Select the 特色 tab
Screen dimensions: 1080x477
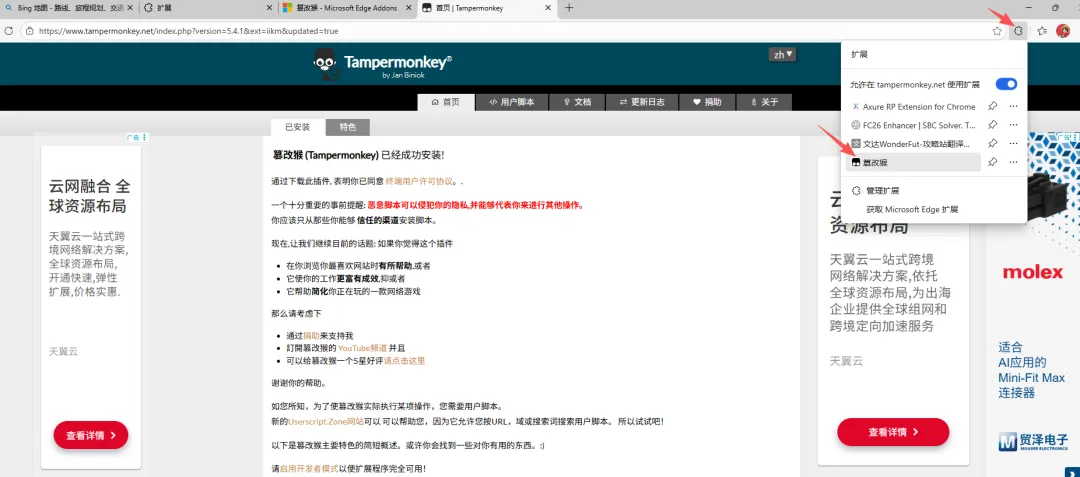[348, 127]
